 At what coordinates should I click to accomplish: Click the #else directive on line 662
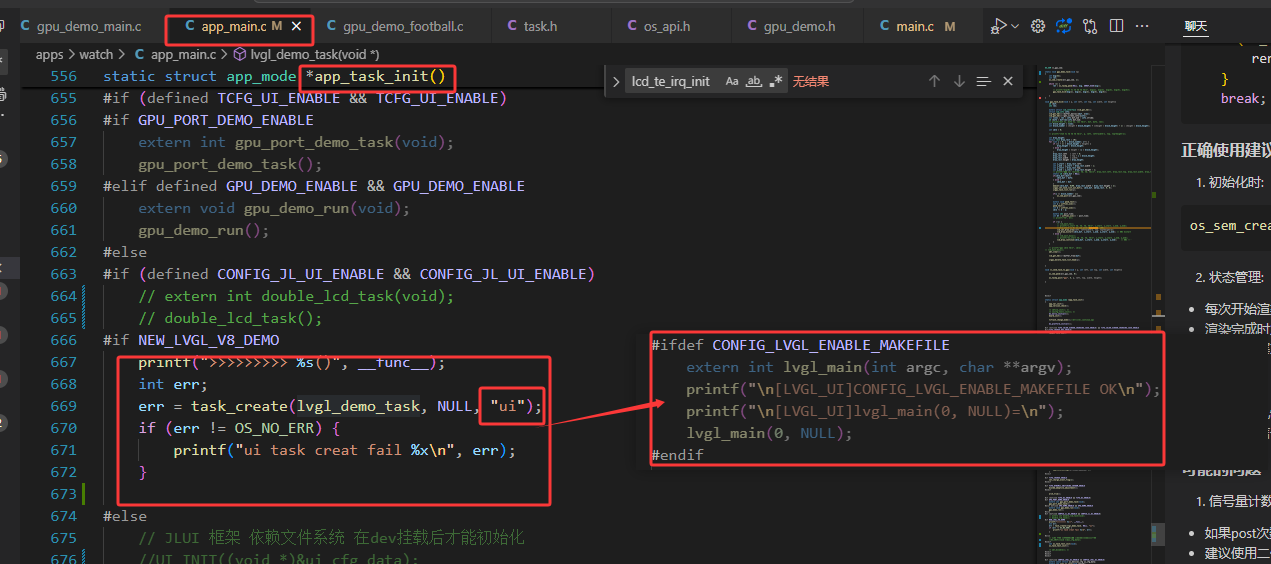coord(125,252)
